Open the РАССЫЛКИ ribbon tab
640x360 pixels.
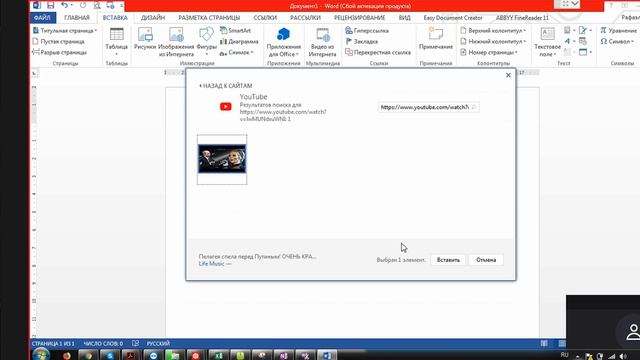(305, 18)
